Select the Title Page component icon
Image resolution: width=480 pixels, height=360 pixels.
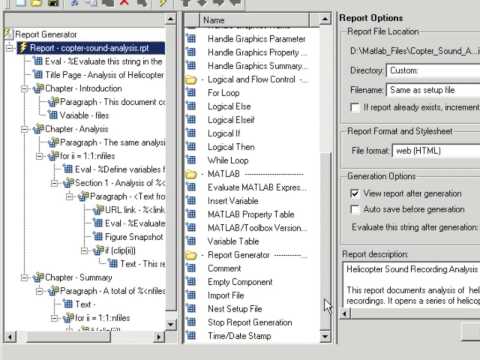[x=38, y=75]
